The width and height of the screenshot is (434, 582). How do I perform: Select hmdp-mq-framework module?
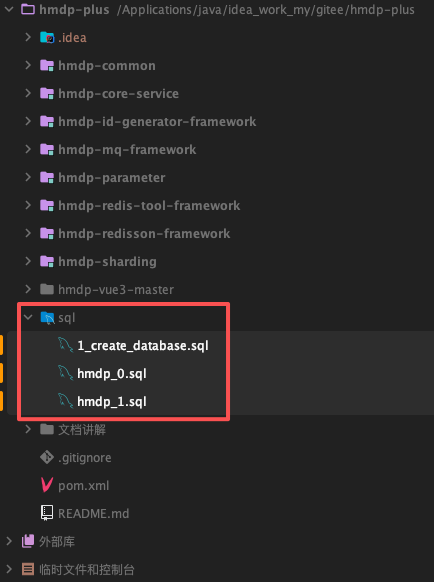pyautogui.click(x=127, y=150)
